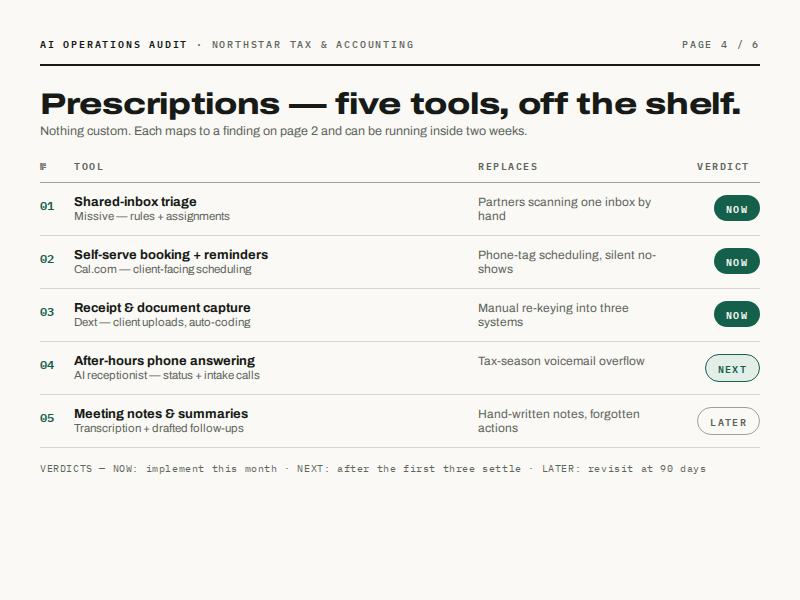This screenshot has height=600, width=800.
Task: Click the 'Nothing custom' subtitle sentence
Action: click(x=284, y=131)
